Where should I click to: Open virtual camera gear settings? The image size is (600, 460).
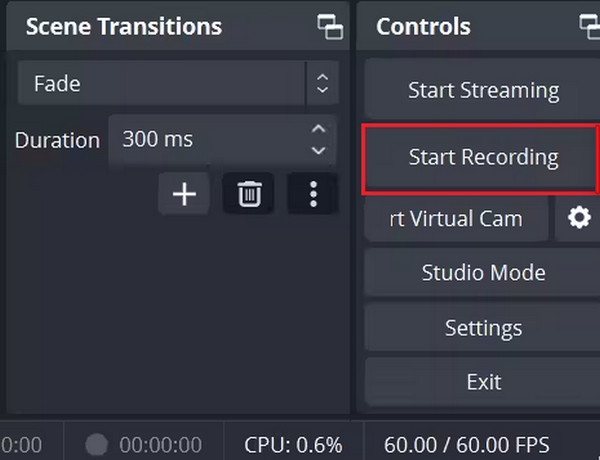[x=578, y=218]
